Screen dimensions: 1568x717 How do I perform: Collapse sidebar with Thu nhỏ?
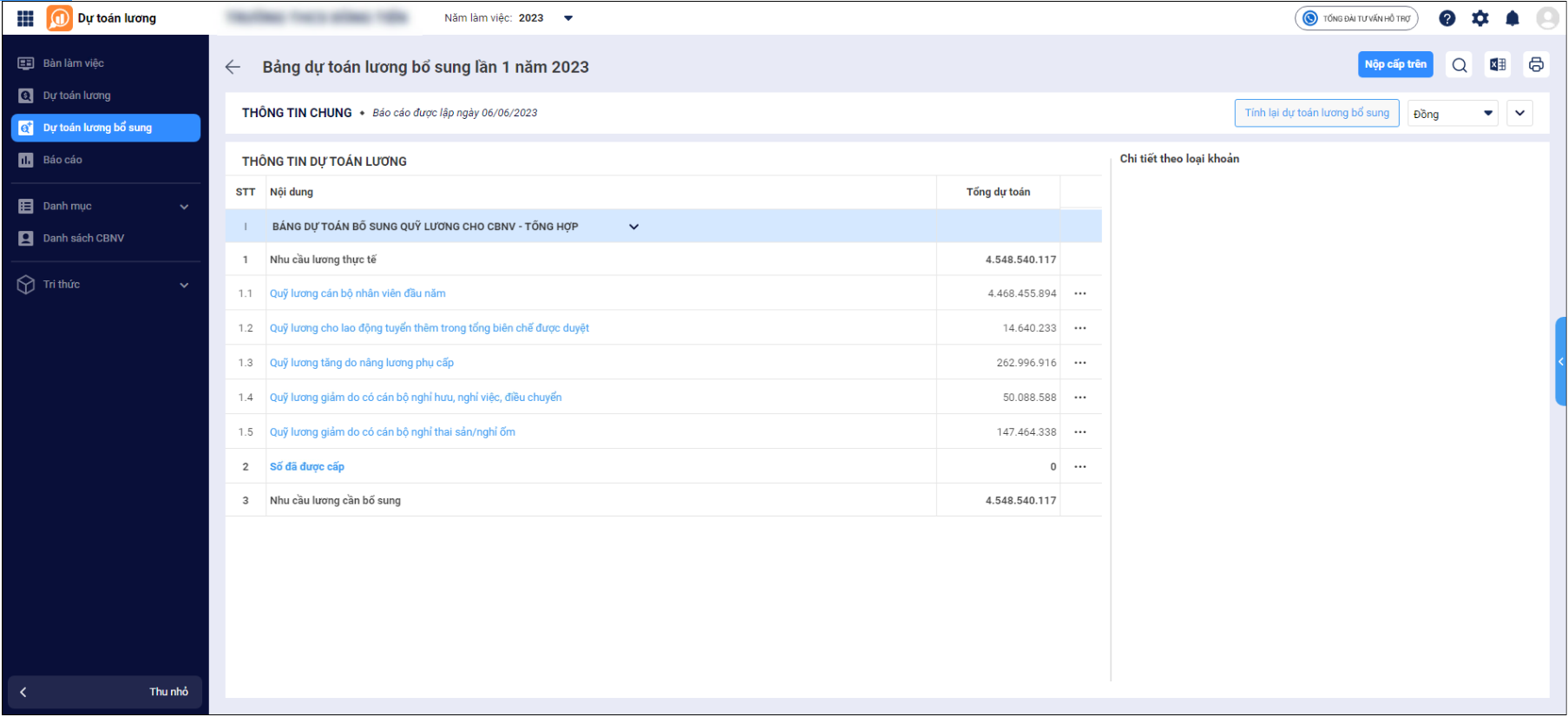coord(105,692)
